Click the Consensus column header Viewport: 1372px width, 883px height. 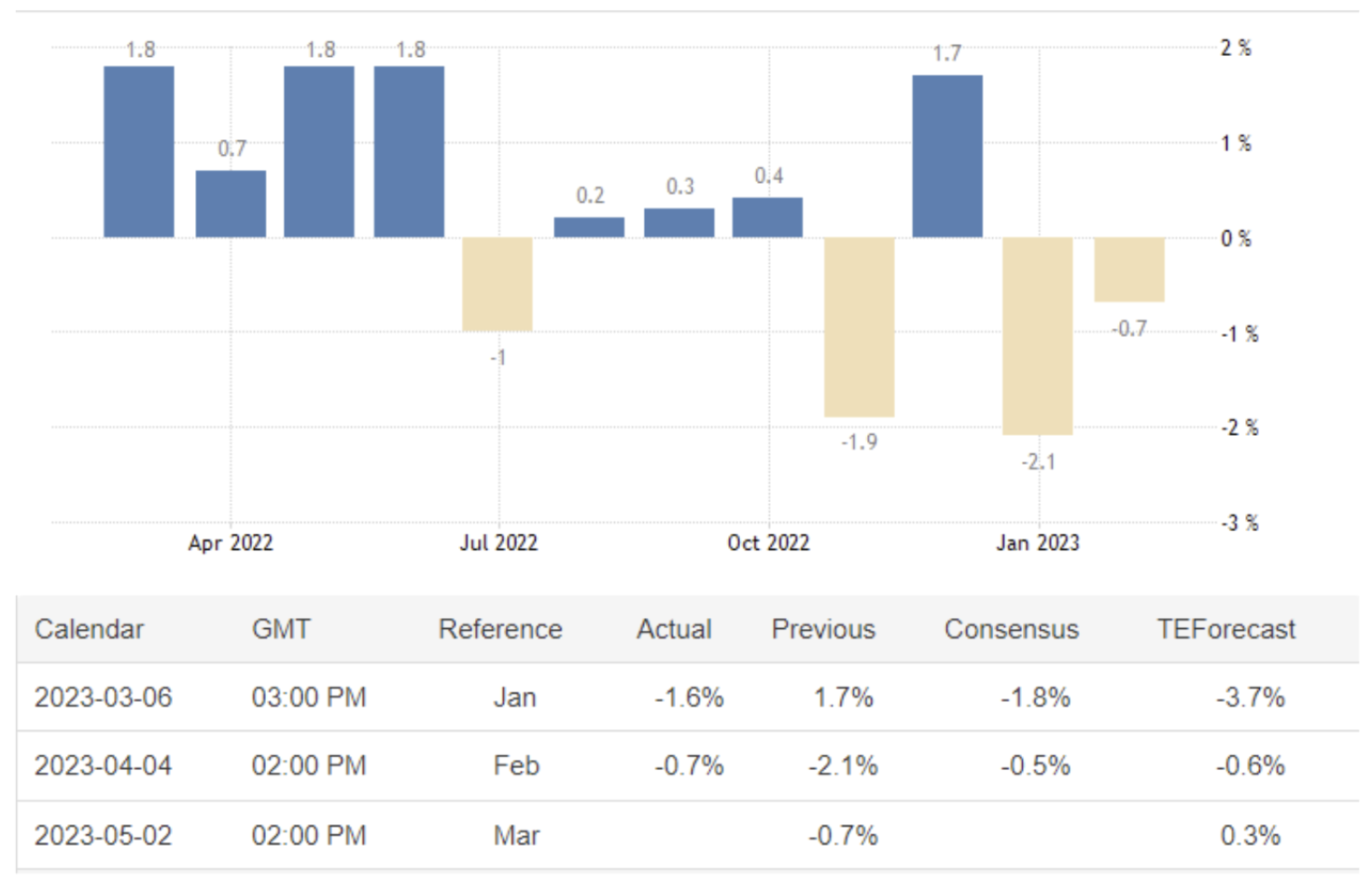click(1012, 629)
